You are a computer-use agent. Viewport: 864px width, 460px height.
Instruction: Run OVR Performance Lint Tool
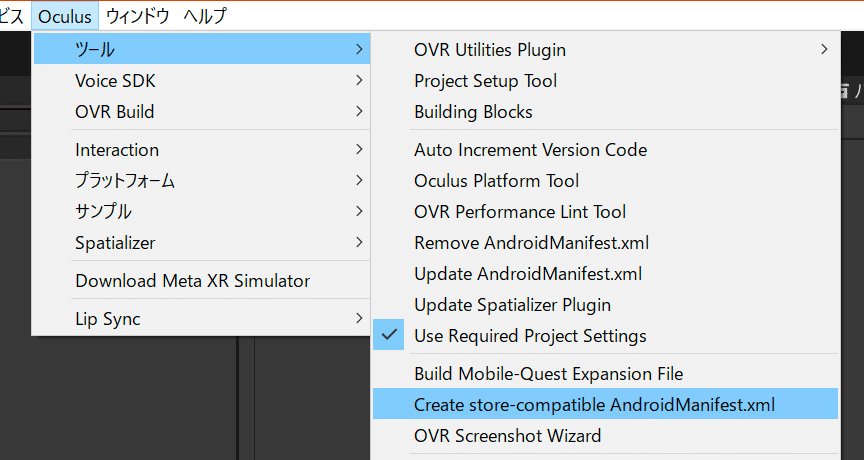(x=520, y=212)
